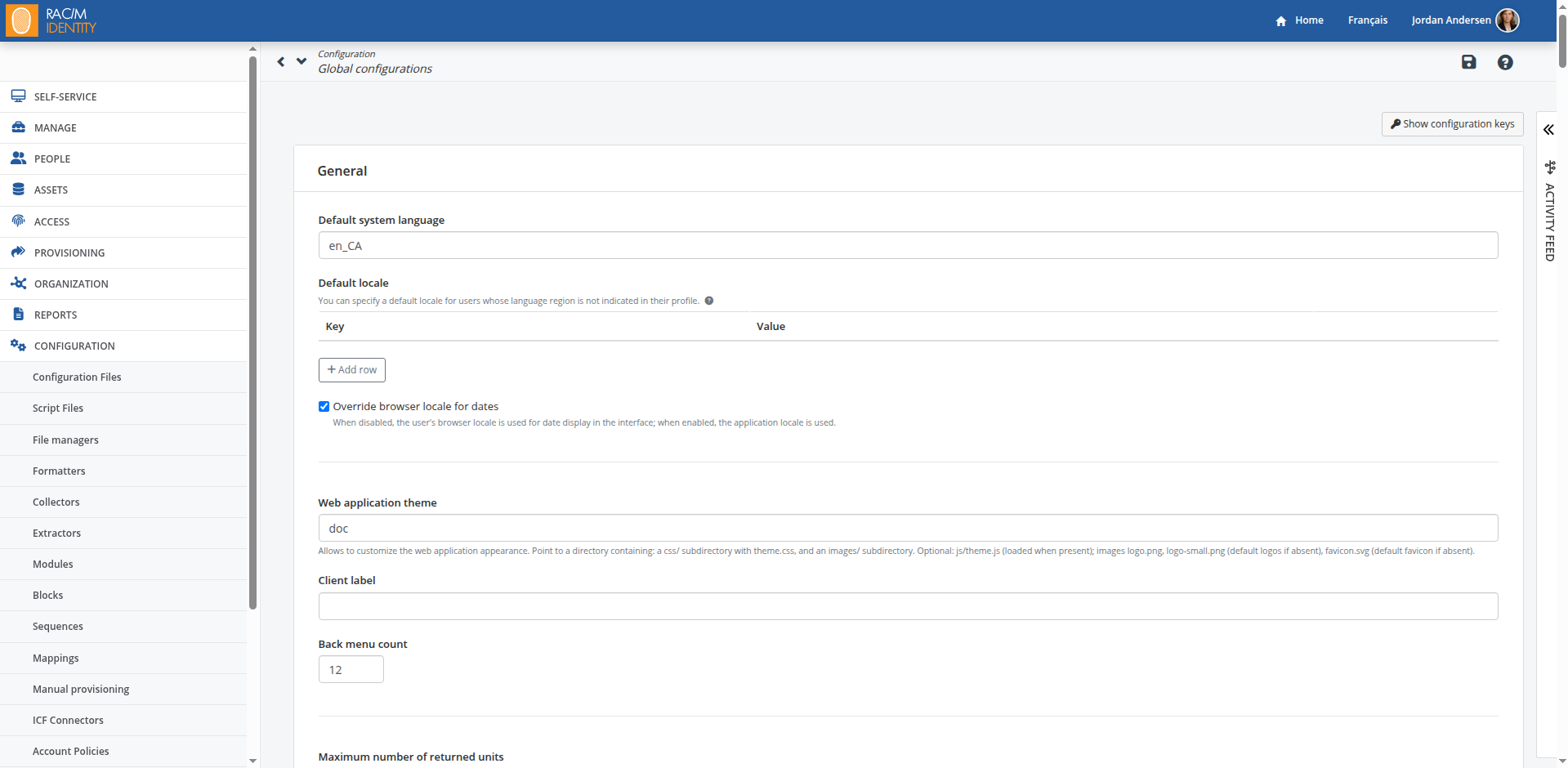This screenshot has width=1568, height=768.
Task: Click the back arrow navigation icon
Action: [281, 62]
